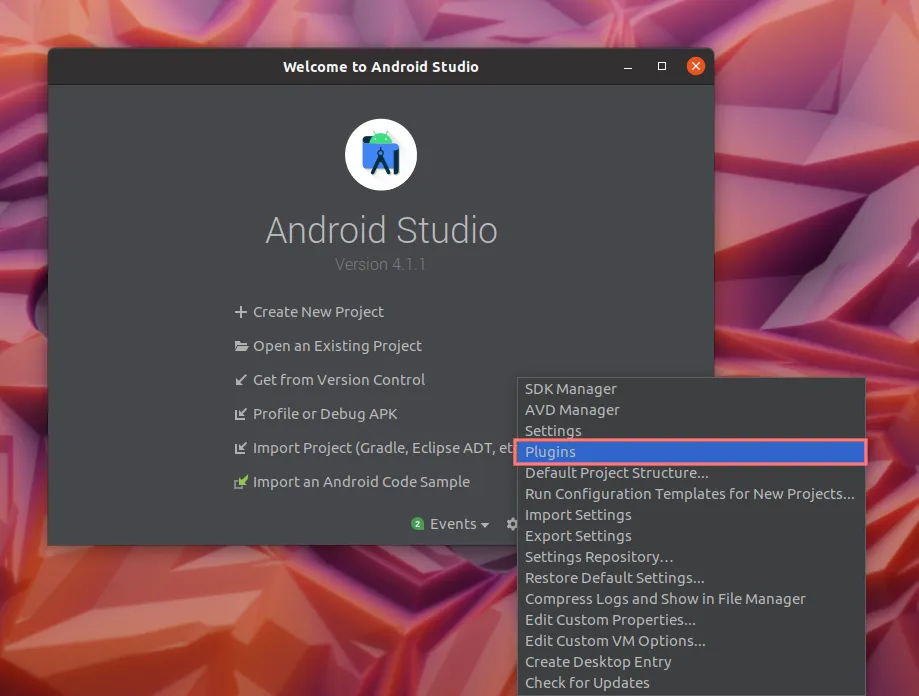Select Compress Logs and Show in File Manager

point(691,599)
